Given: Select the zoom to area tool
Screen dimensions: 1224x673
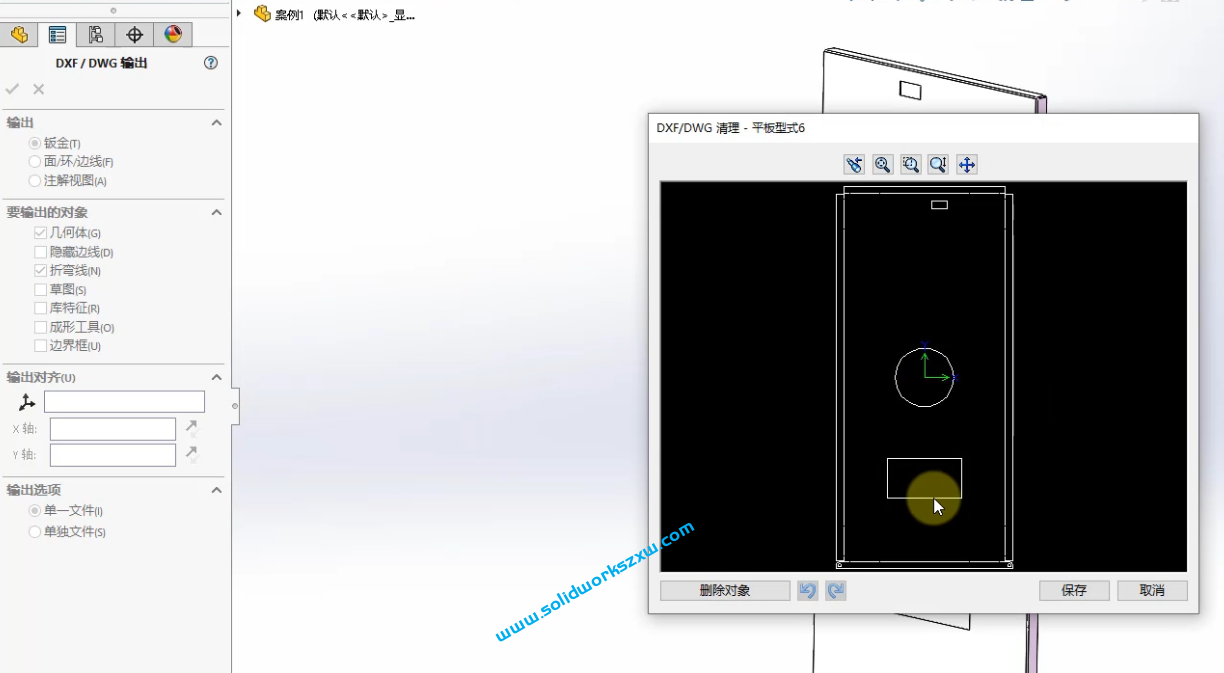Looking at the screenshot, I should 910,164.
